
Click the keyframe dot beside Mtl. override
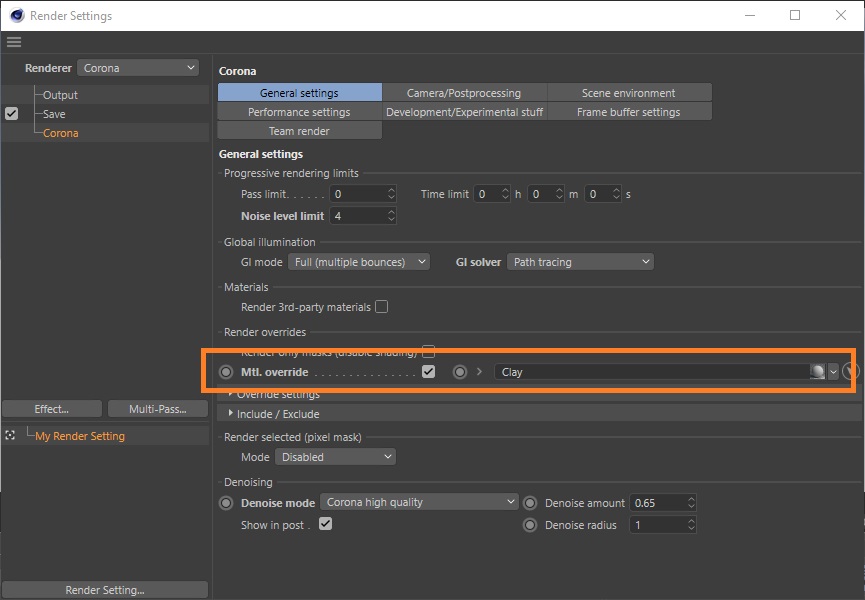pyautogui.click(x=226, y=372)
